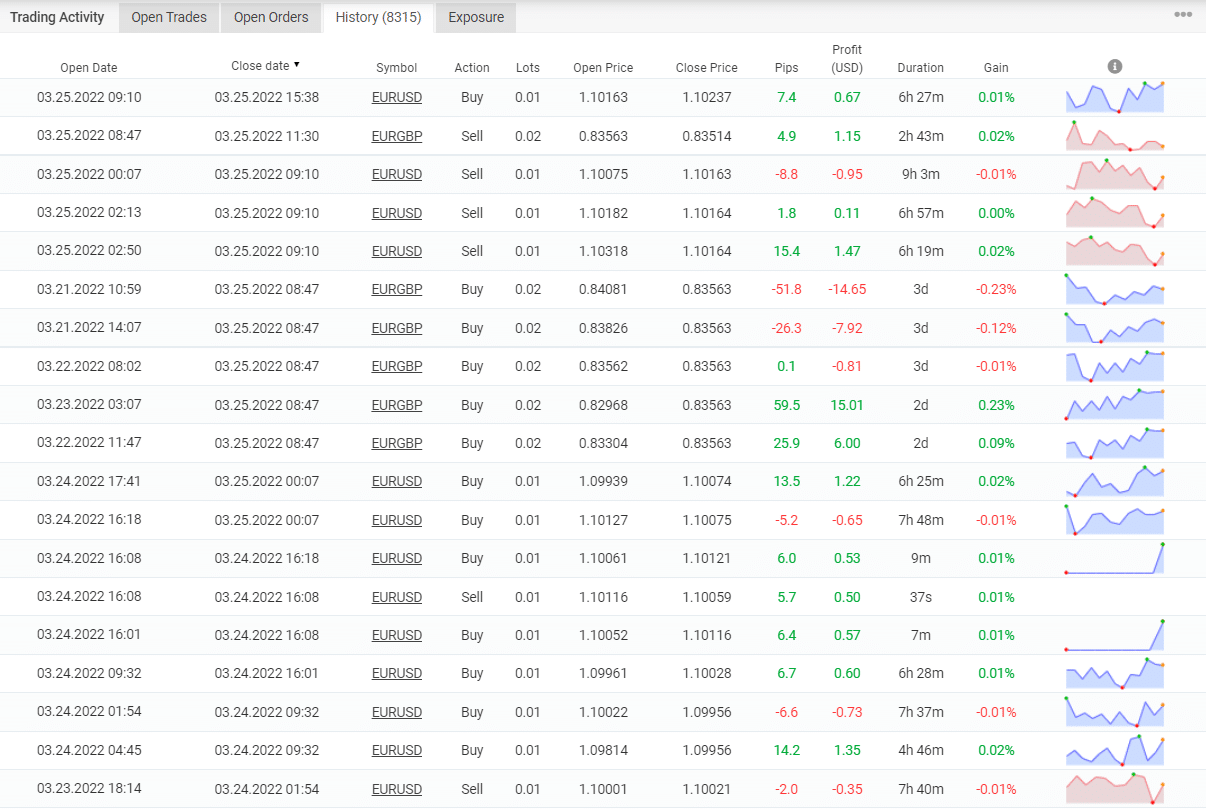Open the Exposure tab
Image resolution: width=1206 pixels, height=810 pixels.
(x=476, y=17)
